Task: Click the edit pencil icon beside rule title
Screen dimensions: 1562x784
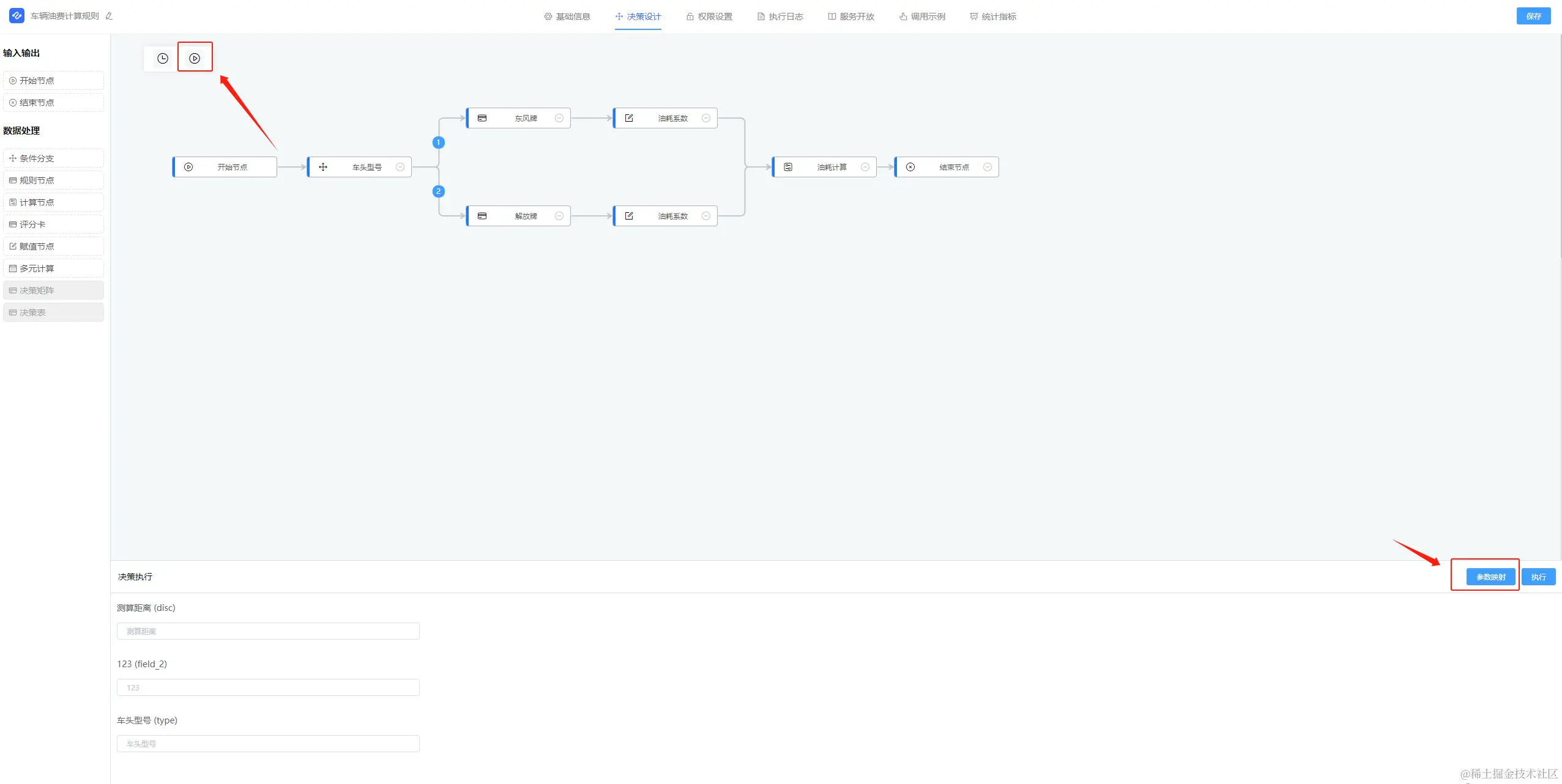Action: point(109,17)
